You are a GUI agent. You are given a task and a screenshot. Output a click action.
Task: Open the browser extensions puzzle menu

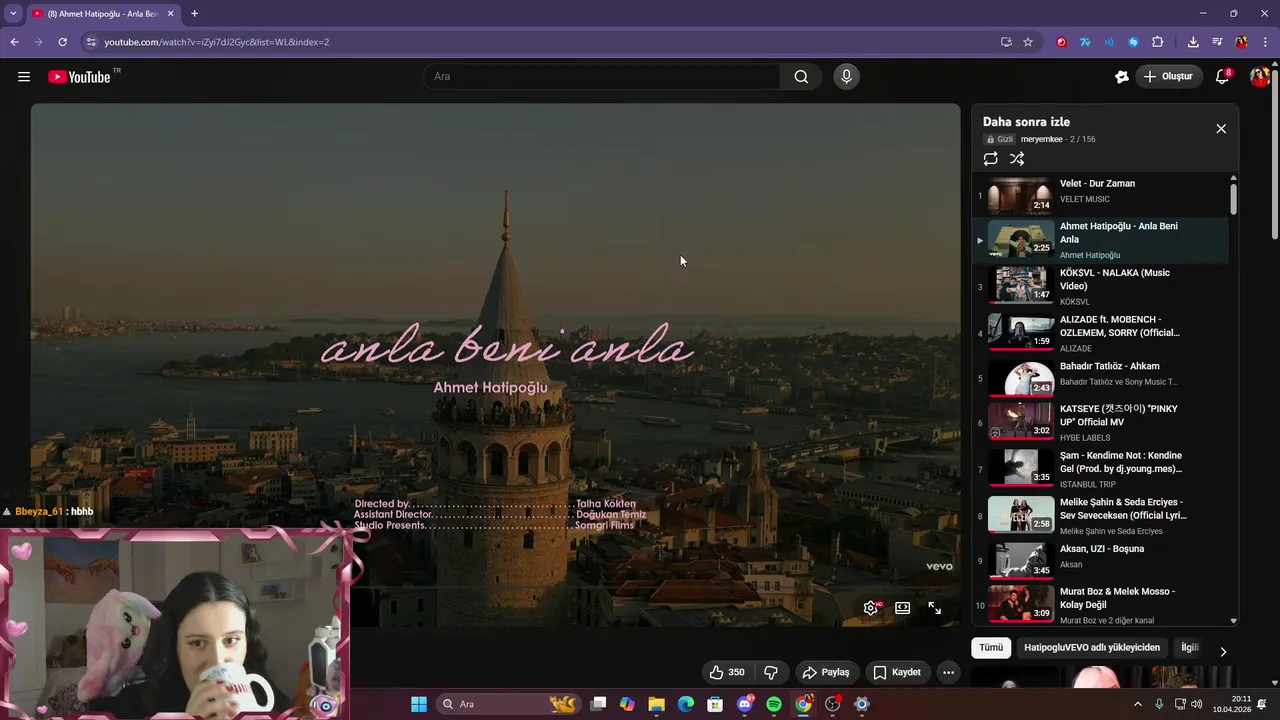click(x=1158, y=42)
